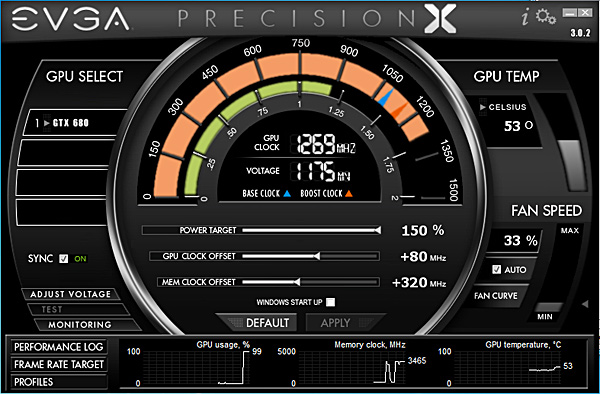Switch temperature unit via Celsius arrow

tap(483, 107)
